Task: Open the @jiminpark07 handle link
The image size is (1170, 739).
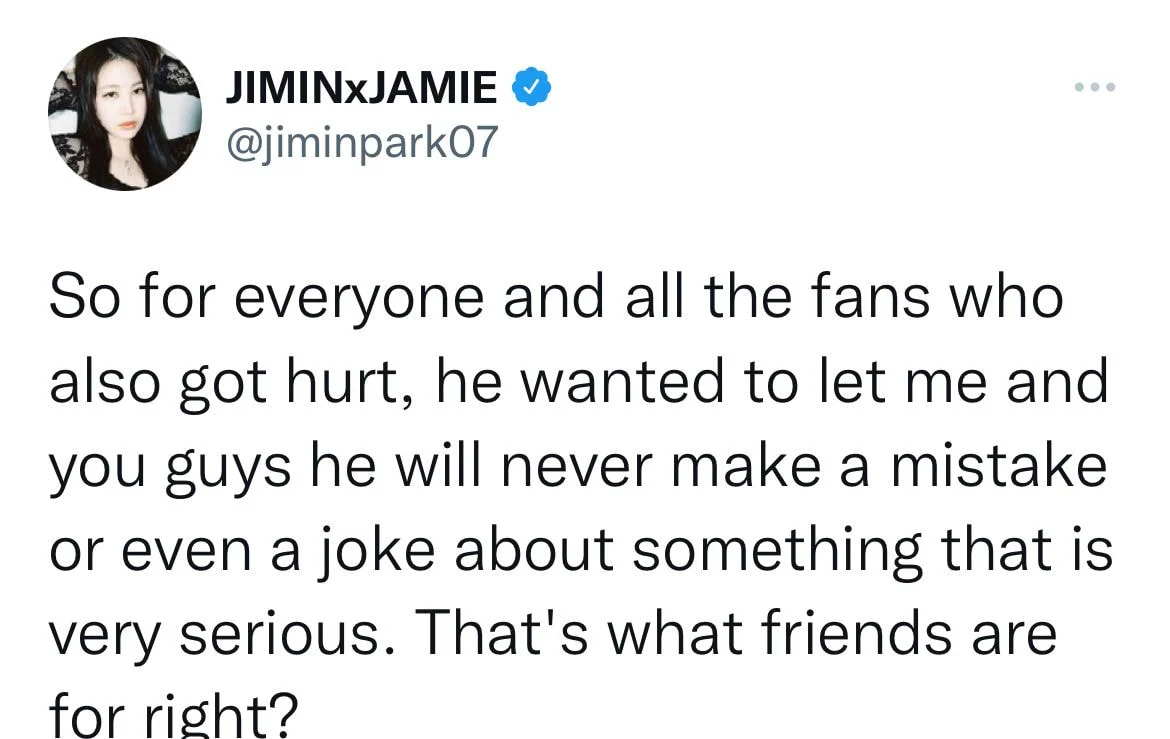Action: coord(361,141)
